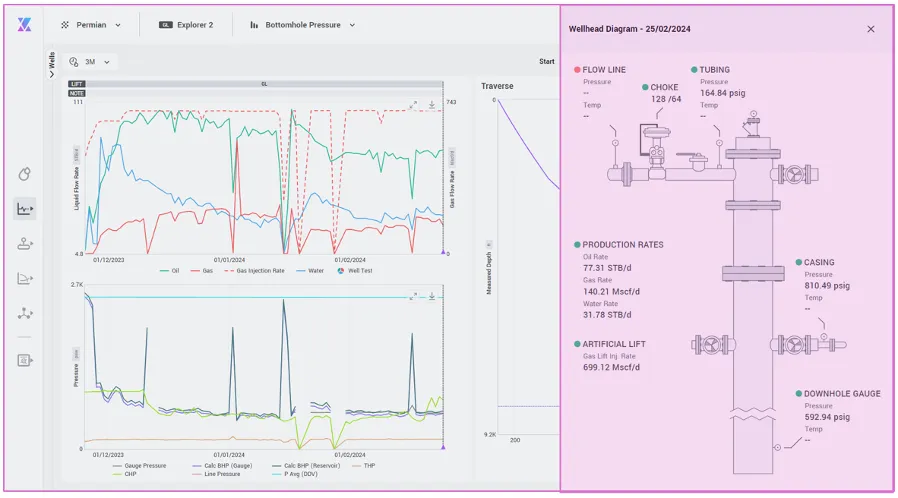Click the Traverse panel title
898x498 pixels.
(497, 86)
